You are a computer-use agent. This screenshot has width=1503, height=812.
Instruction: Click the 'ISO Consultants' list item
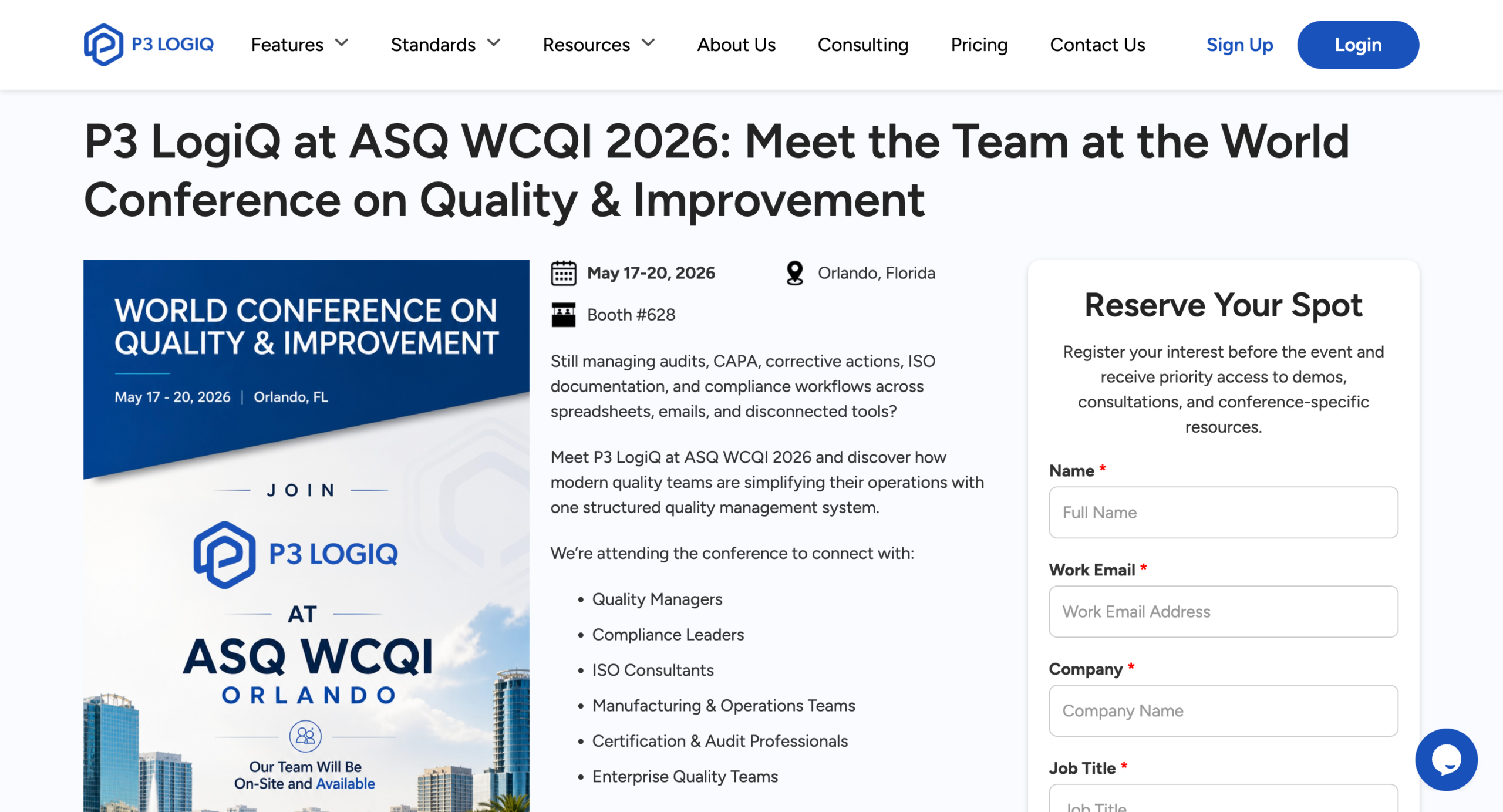653,670
